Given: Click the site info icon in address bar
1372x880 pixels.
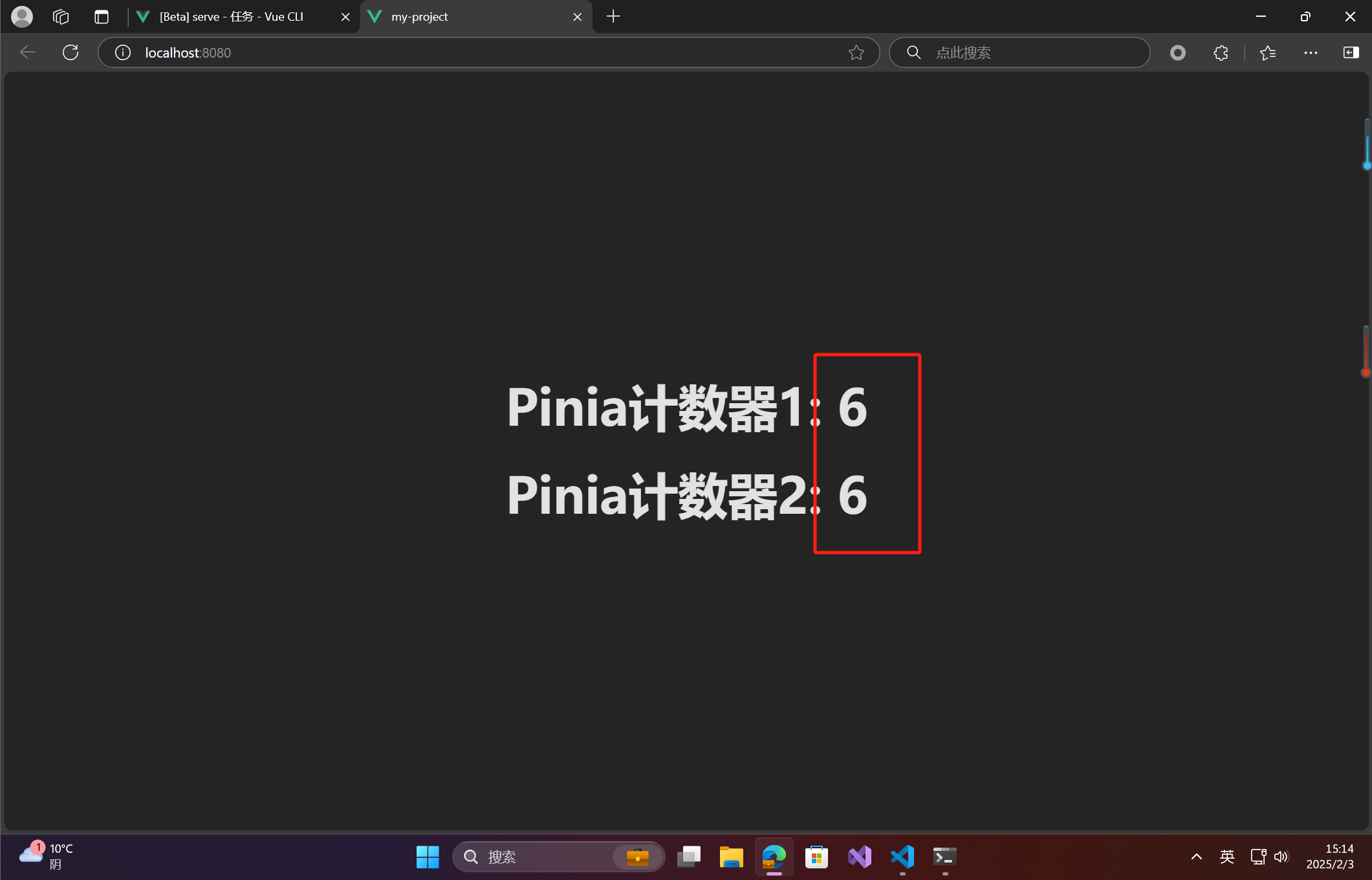Looking at the screenshot, I should tap(122, 52).
